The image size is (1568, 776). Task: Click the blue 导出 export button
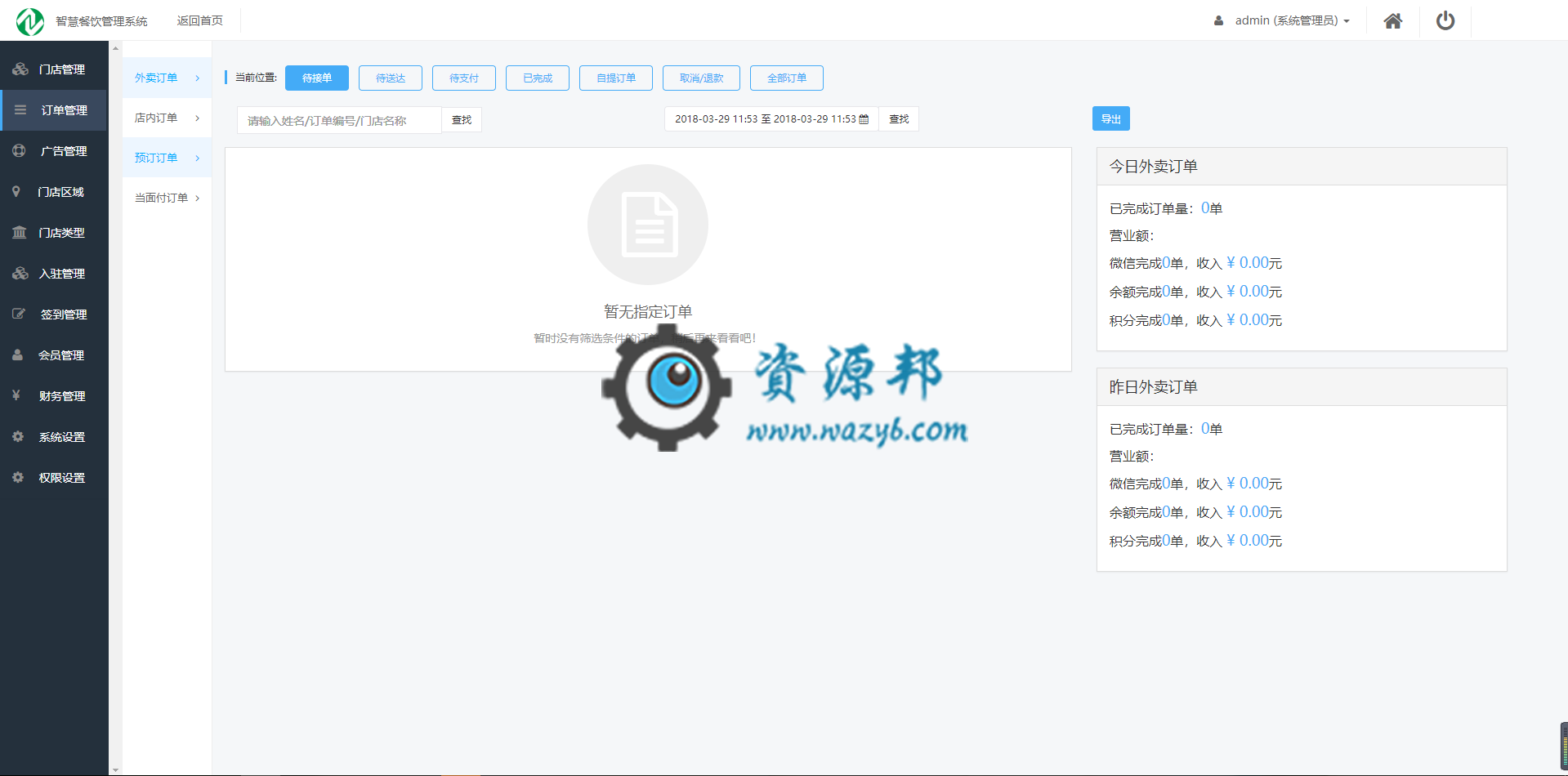1111,118
